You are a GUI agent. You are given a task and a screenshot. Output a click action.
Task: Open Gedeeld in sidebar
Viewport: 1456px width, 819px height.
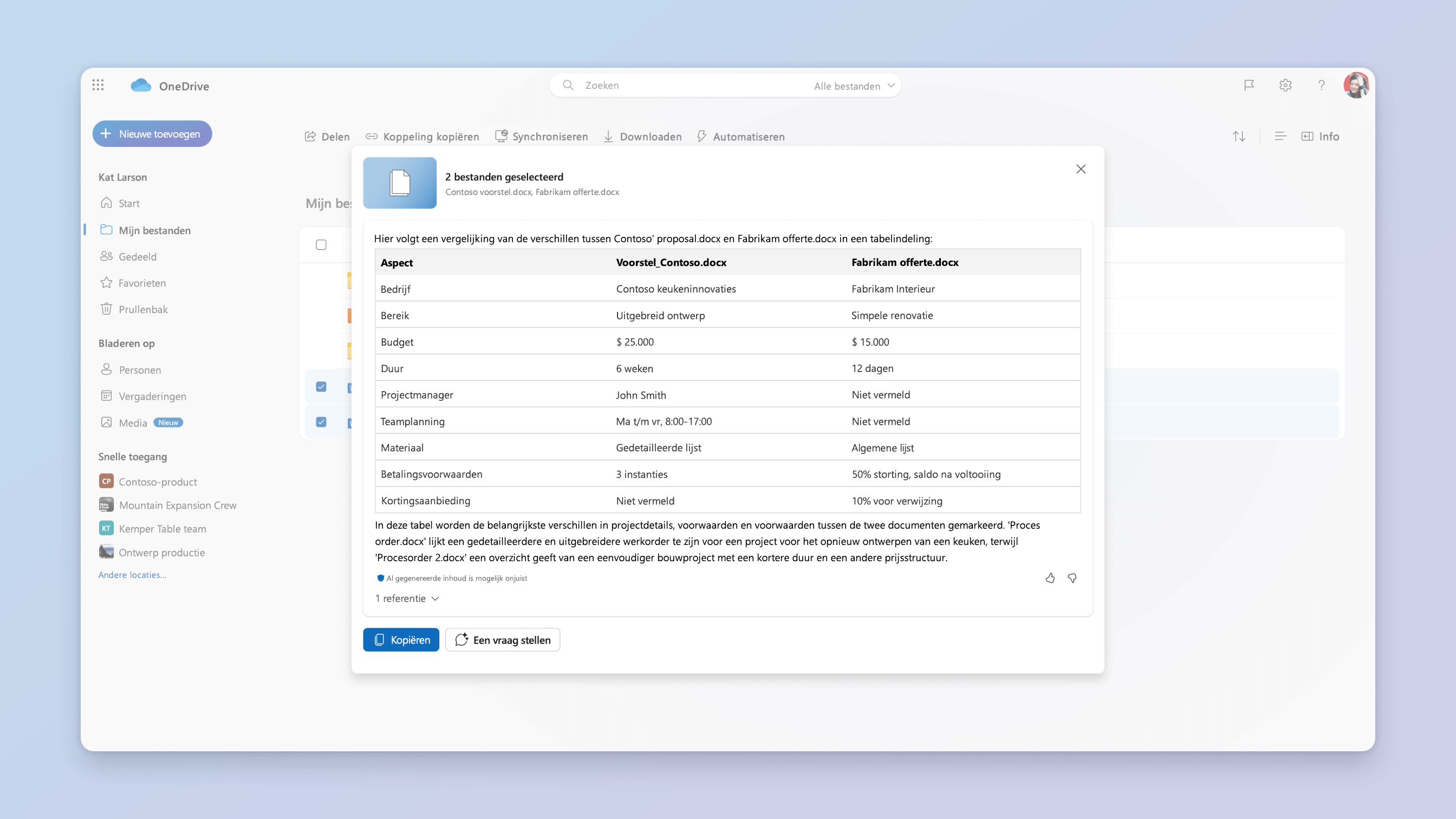(128, 257)
